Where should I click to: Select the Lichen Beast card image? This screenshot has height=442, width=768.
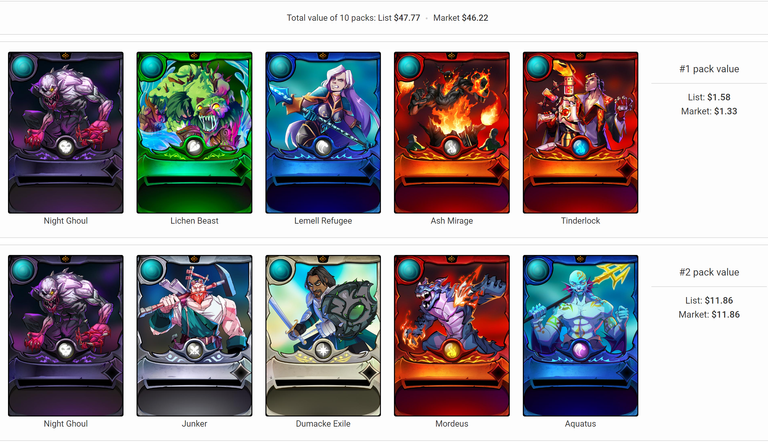coord(194,133)
